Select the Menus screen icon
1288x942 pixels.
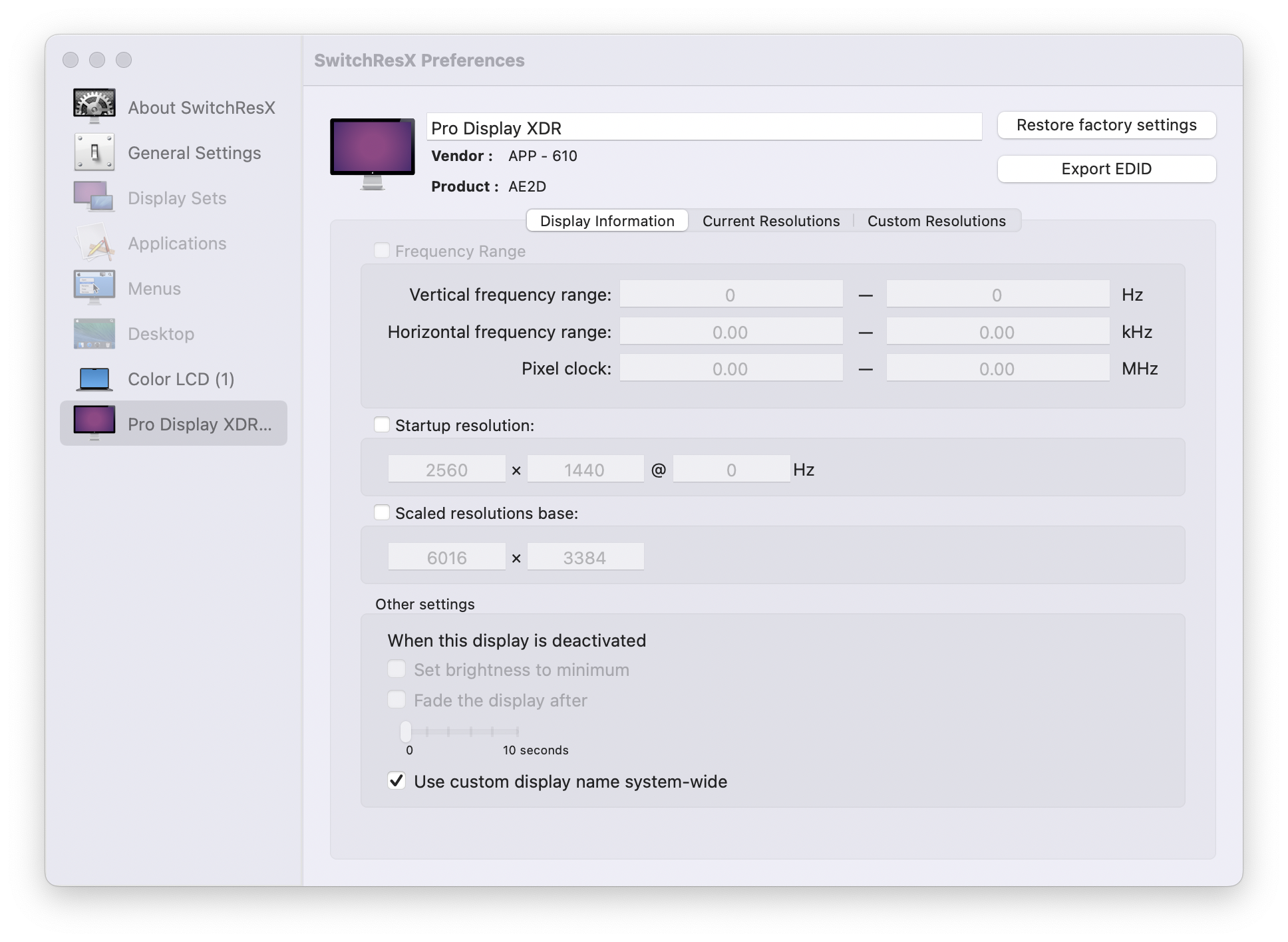click(94, 287)
